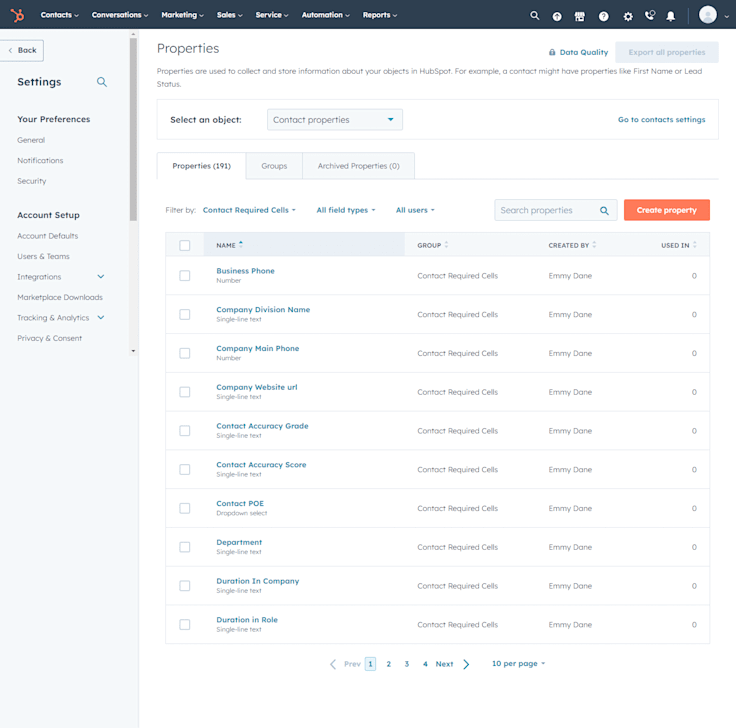Open the Marketing nav menu

tap(182, 15)
